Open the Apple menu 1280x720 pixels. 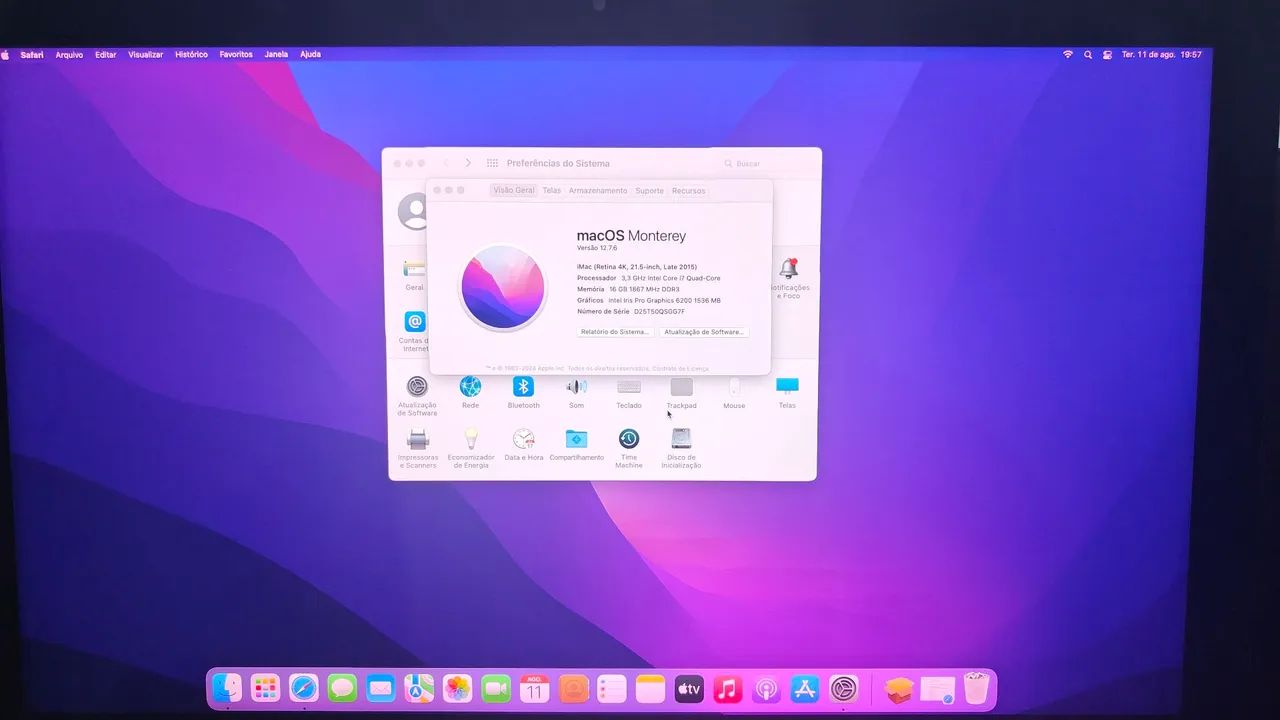5,55
